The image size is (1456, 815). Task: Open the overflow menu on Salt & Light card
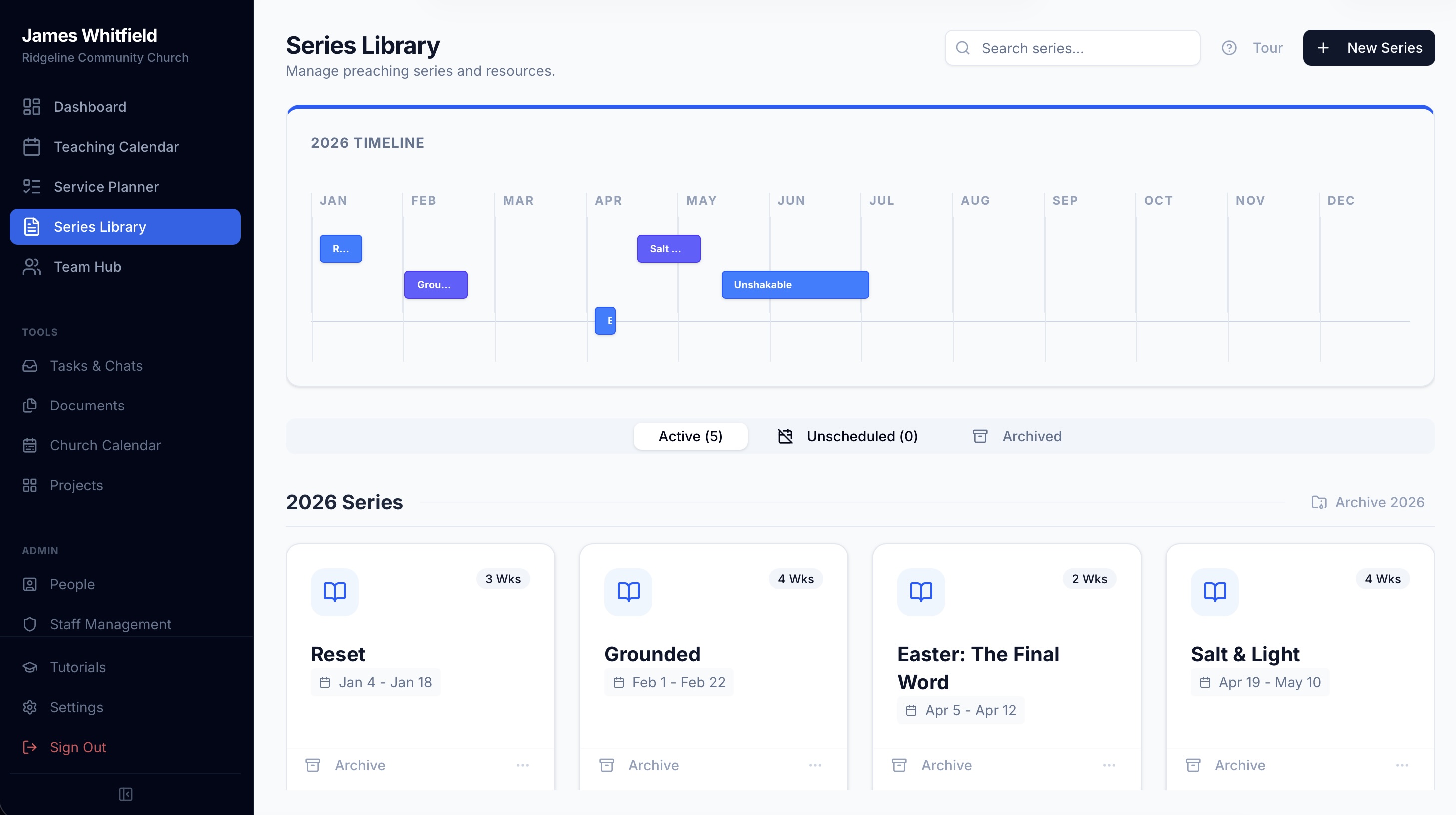[x=1402, y=765]
